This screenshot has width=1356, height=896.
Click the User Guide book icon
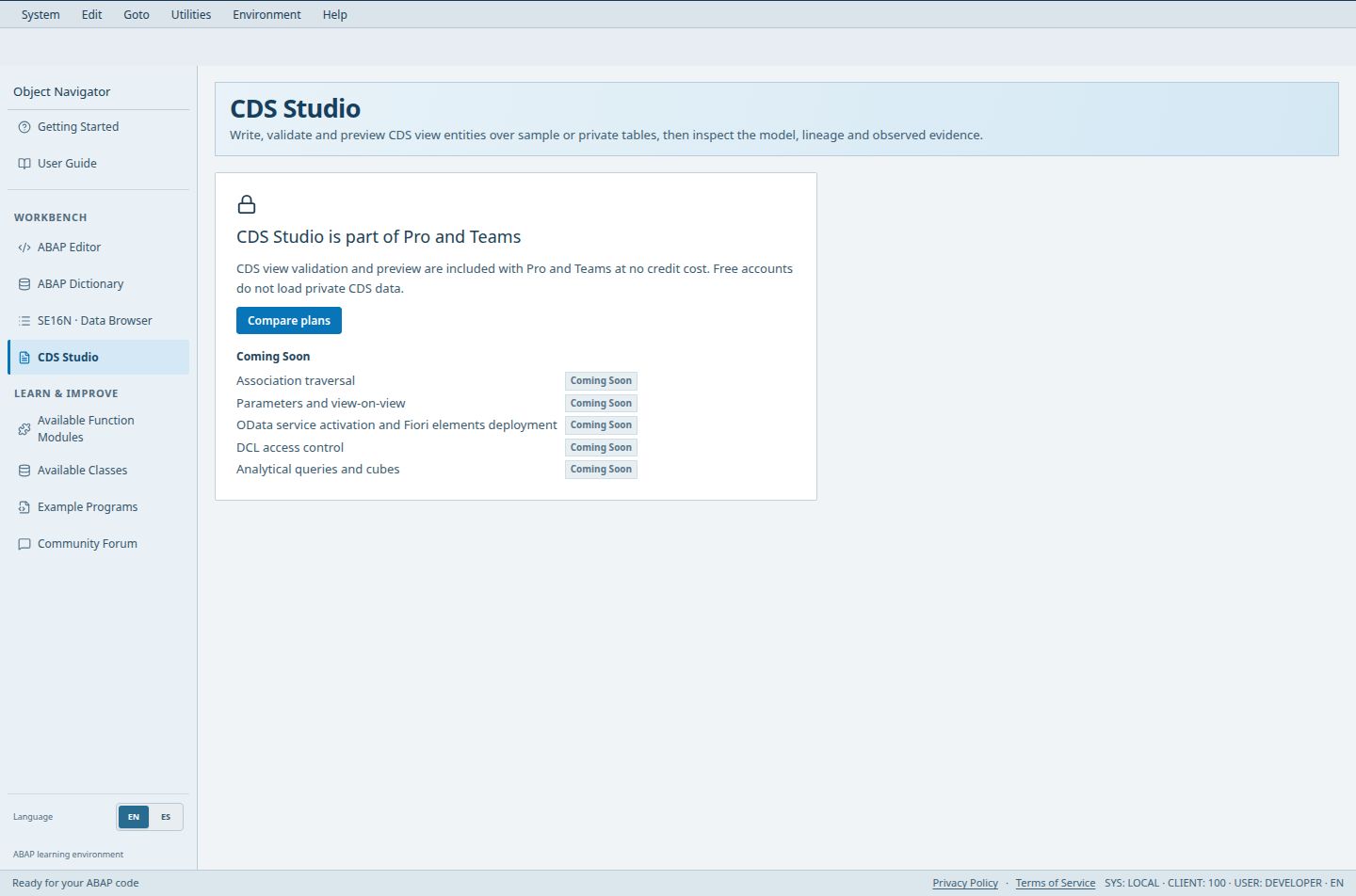24,164
